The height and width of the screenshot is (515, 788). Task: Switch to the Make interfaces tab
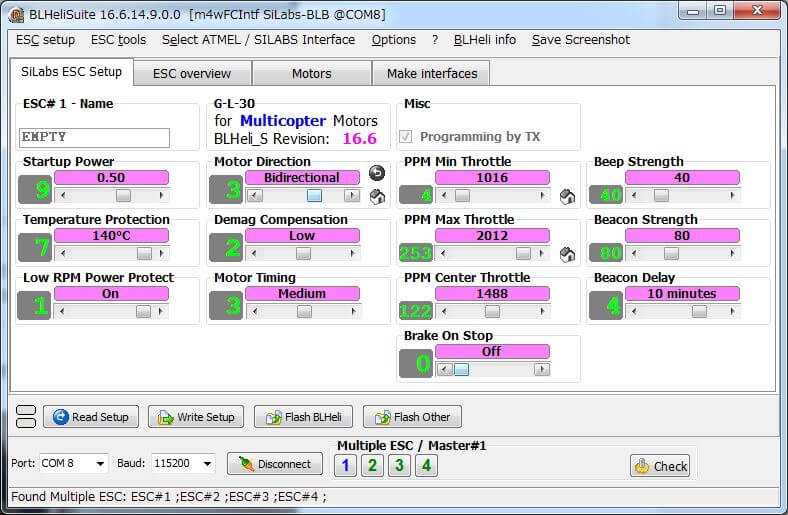pos(432,73)
